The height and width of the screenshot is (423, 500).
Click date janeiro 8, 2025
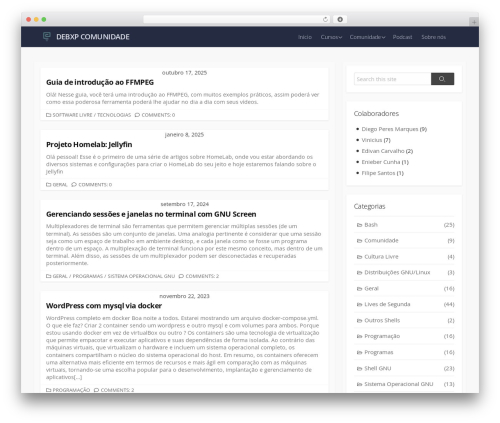point(184,135)
